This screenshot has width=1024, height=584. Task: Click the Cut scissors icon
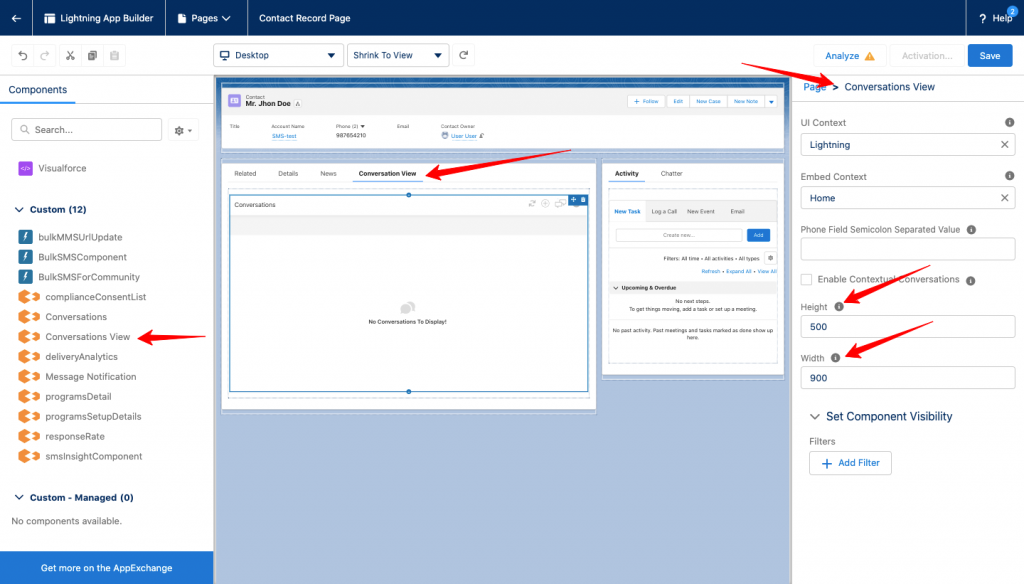70,56
